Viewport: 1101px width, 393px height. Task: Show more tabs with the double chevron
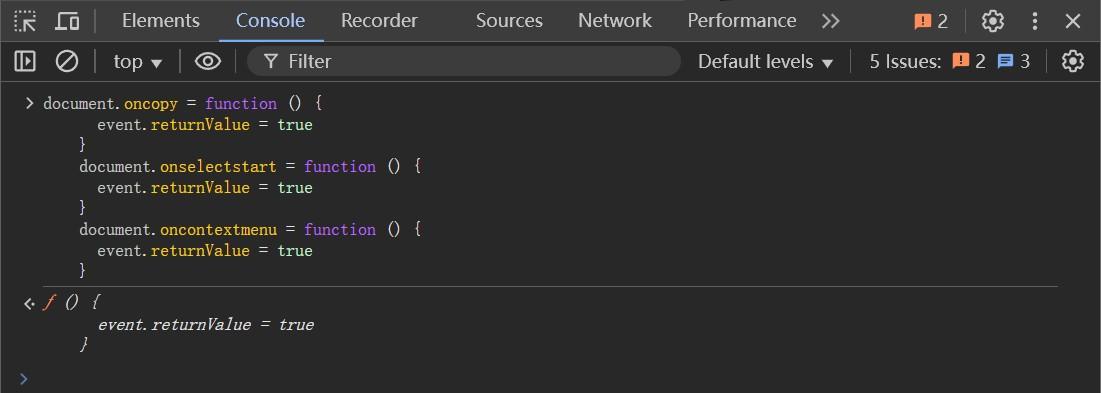pyautogui.click(x=831, y=21)
